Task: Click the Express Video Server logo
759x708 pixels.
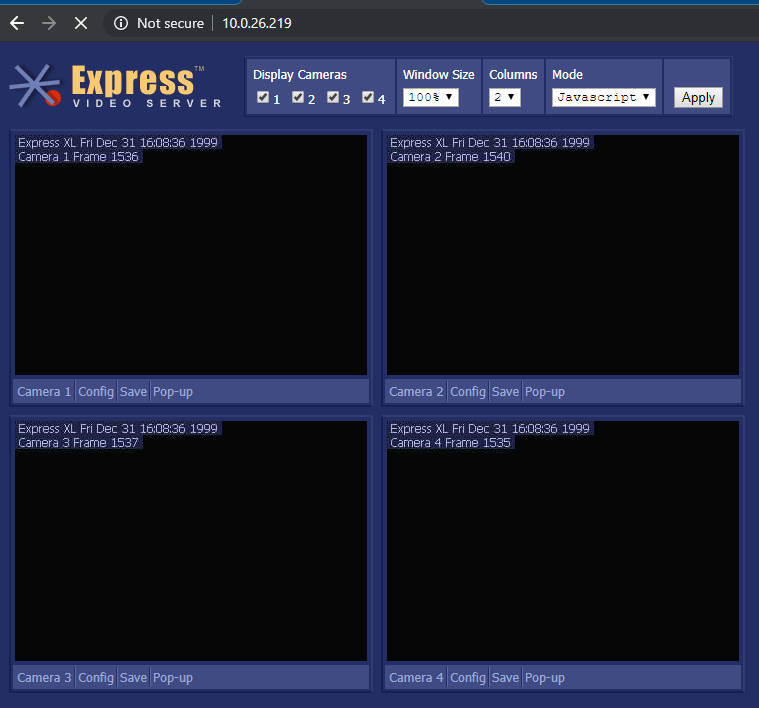Action: click(x=116, y=86)
